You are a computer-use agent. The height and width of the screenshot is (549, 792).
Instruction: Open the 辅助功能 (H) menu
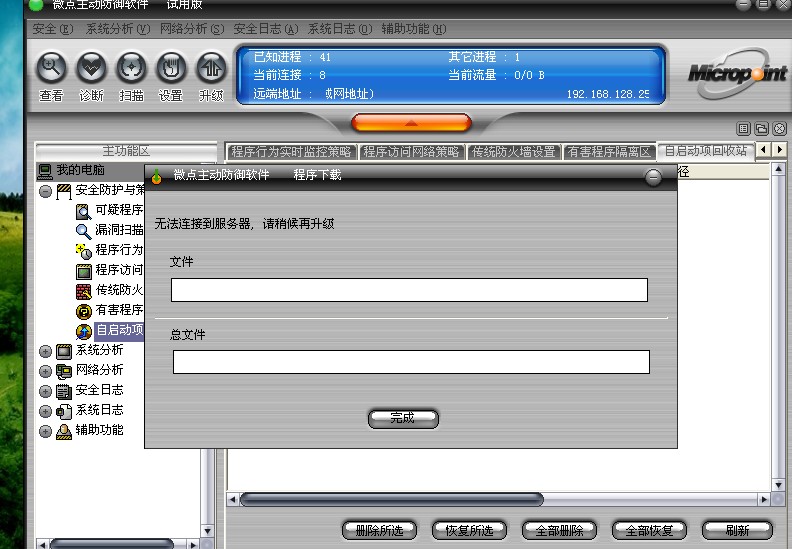pyautogui.click(x=414, y=29)
